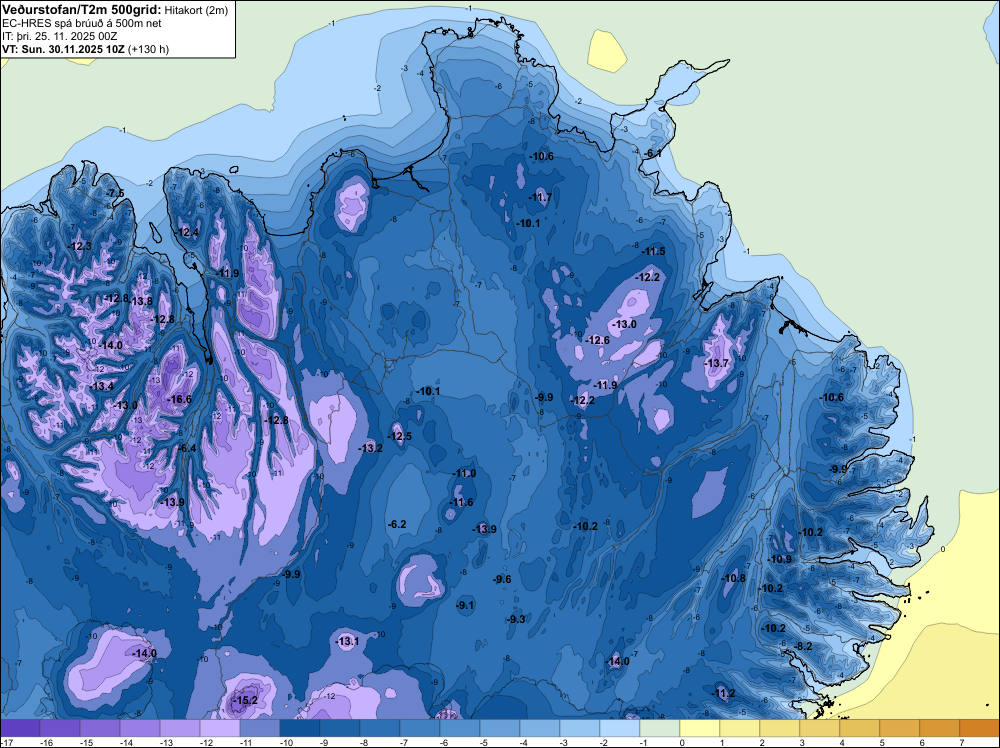Select the legend color swatch above 3
The image size is (1000, 748).
(820, 728)
